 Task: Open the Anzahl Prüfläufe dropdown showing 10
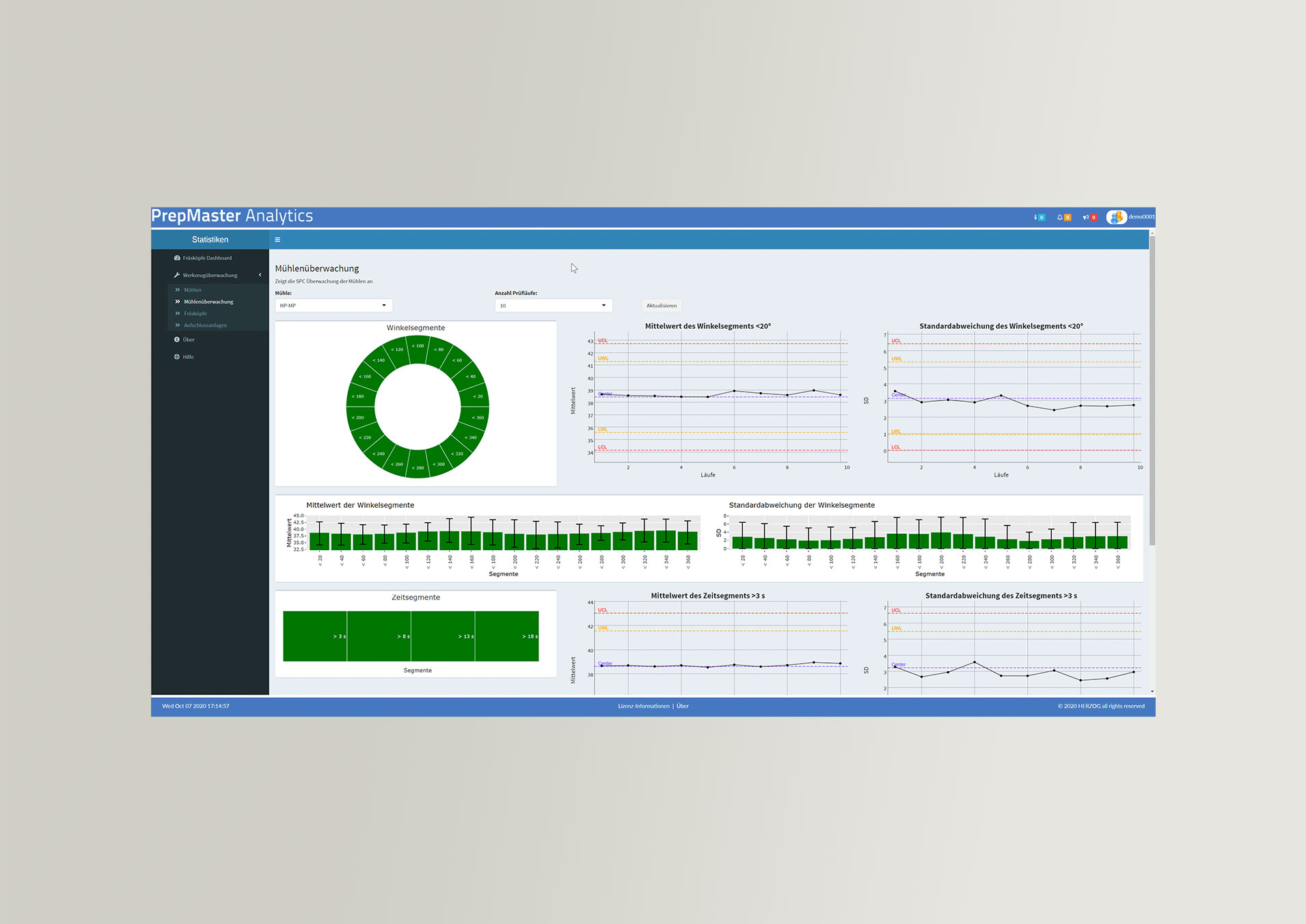coord(554,305)
